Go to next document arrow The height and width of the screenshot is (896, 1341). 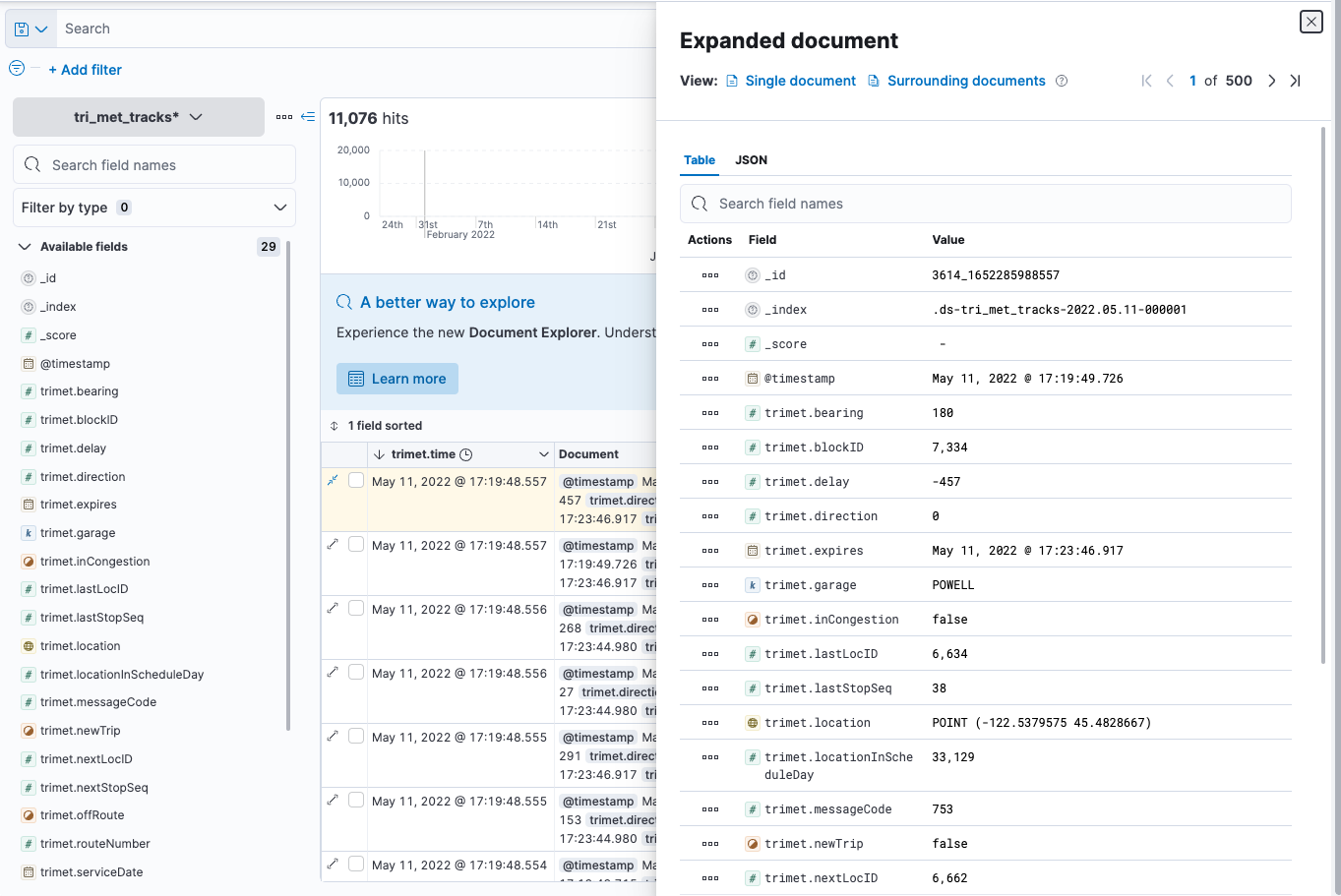(1271, 81)
